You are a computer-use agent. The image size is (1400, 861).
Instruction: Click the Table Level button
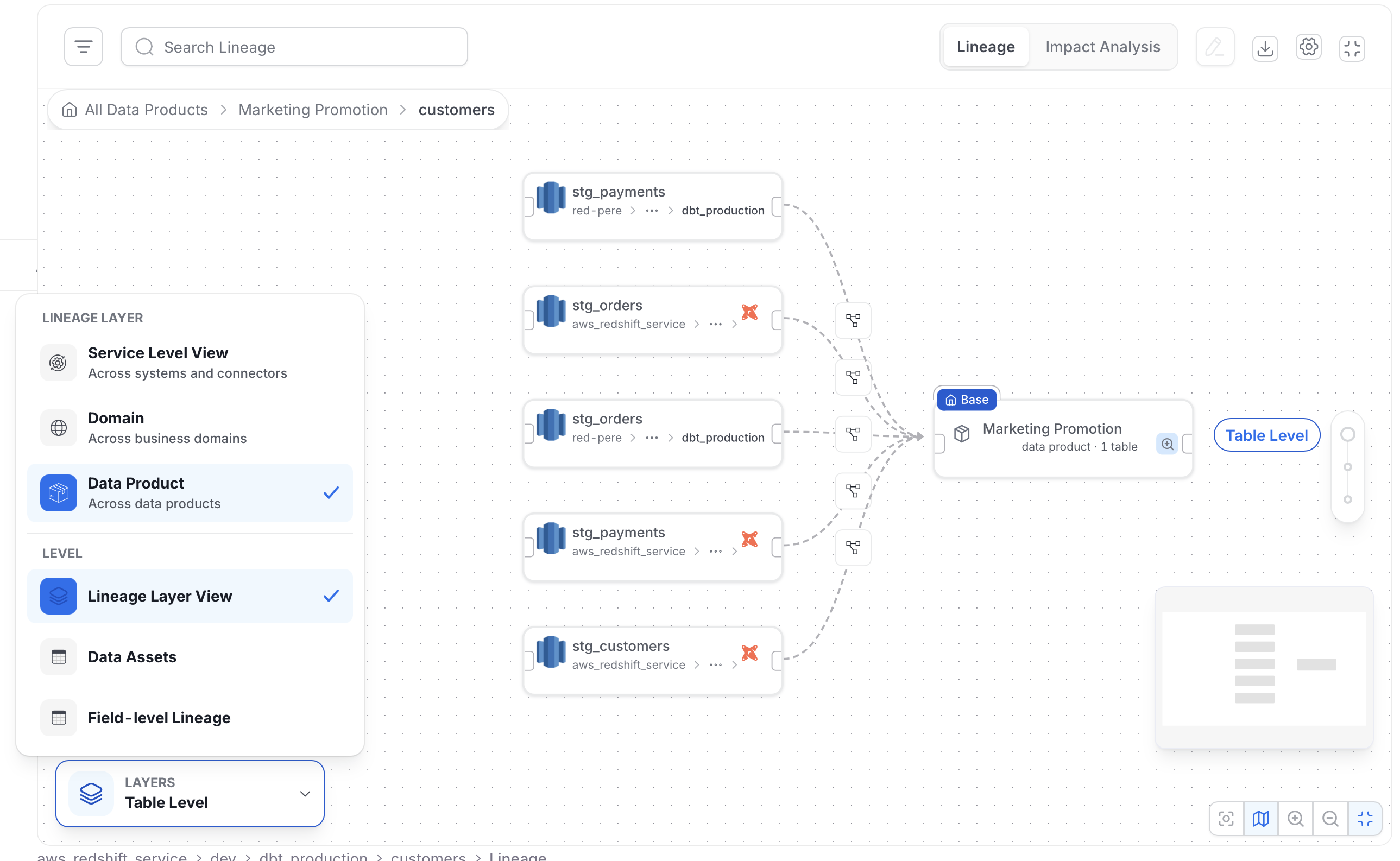[1266, 435]
